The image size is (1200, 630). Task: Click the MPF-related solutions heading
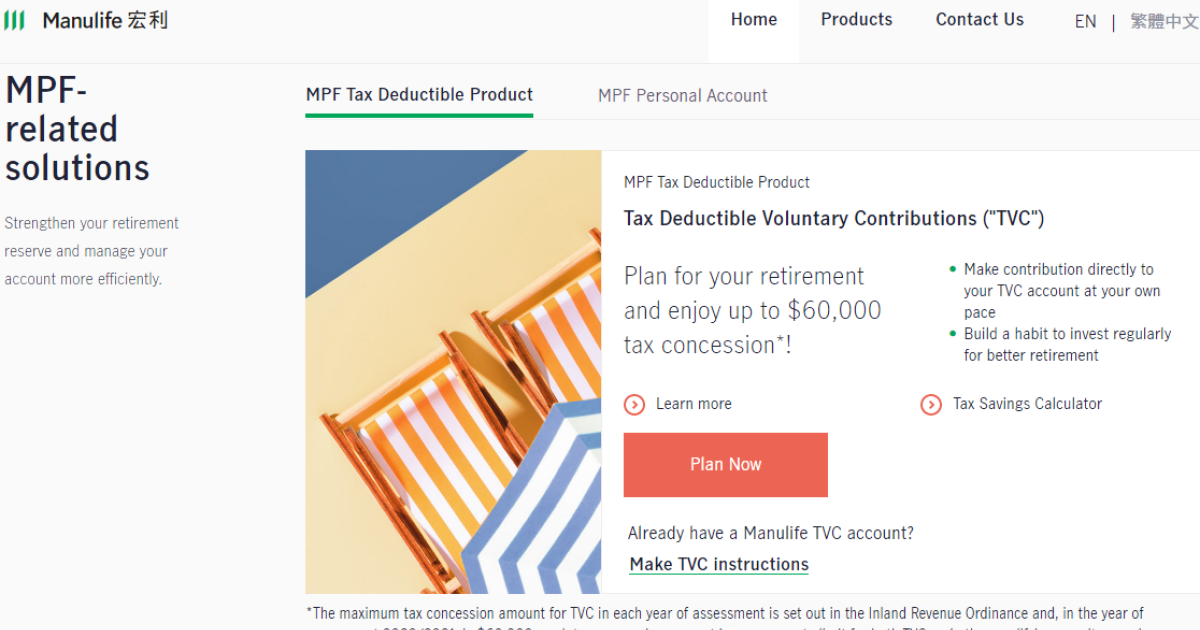(x=77, y=129)
